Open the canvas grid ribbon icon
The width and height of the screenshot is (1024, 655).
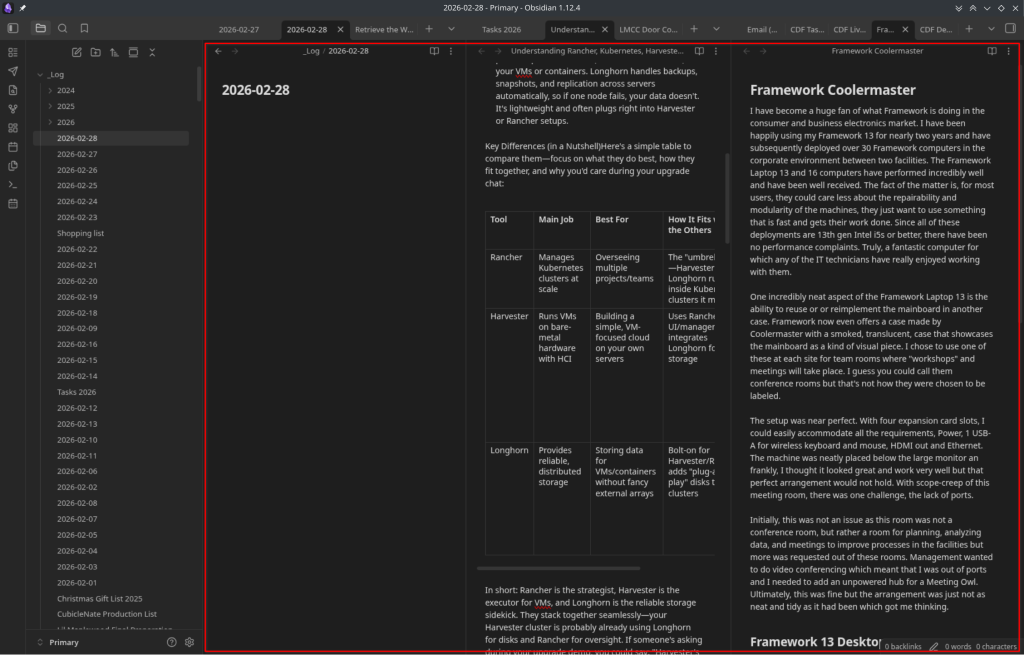tap(13, 128)
